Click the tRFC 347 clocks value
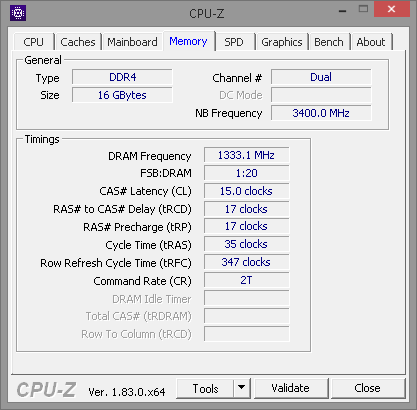Image resolution: width=417 pixels, height=410 pixels. pos(246,263)
